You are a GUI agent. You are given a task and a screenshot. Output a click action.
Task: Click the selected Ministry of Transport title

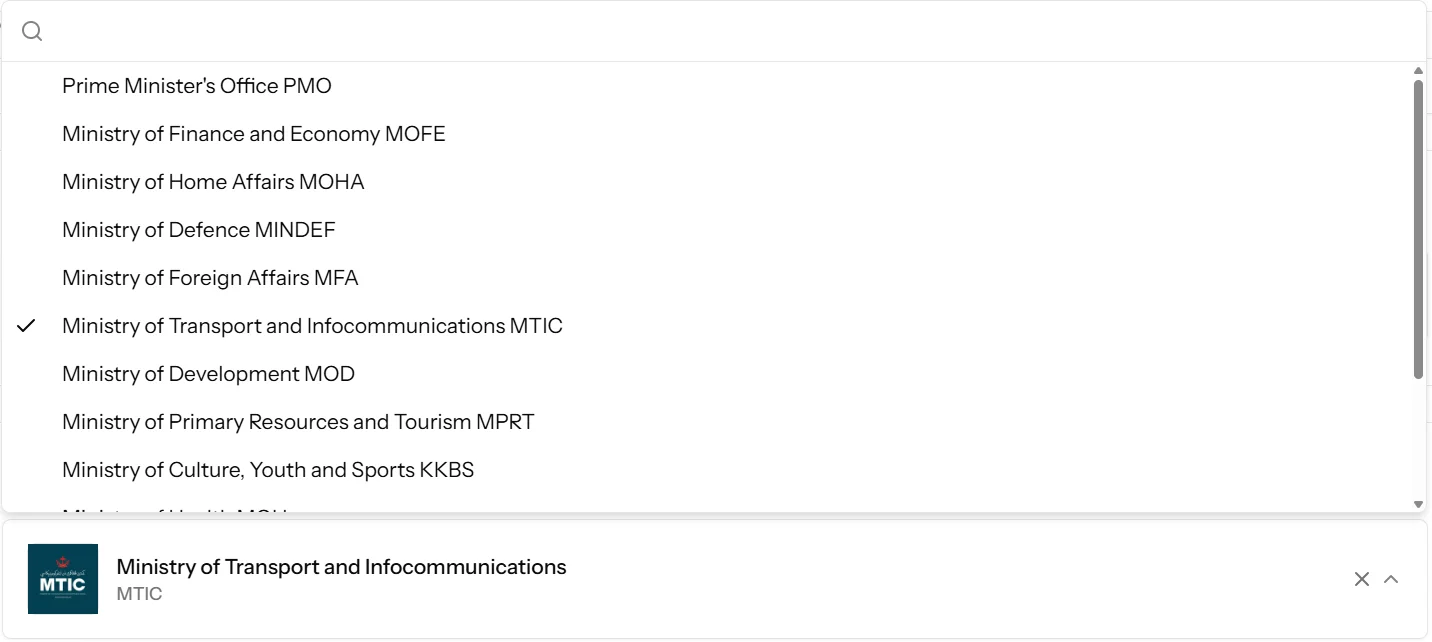[x=341, y=567]
